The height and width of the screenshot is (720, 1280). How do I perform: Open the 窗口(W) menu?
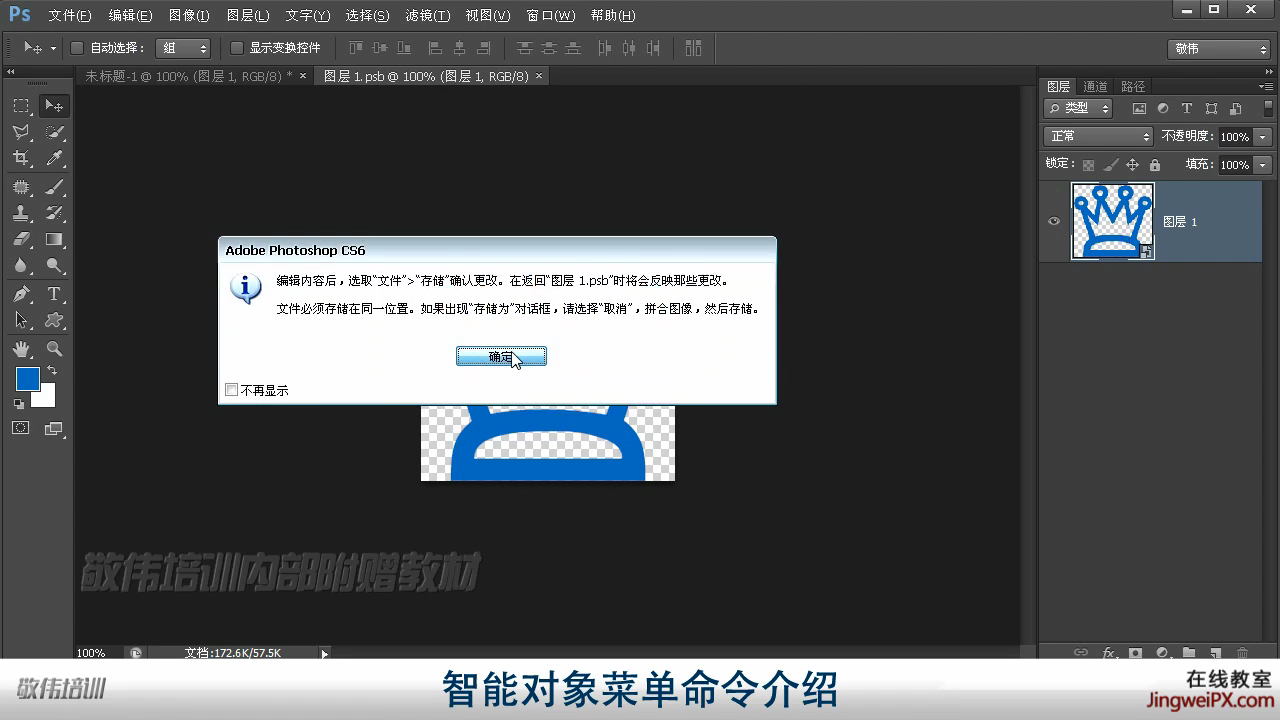pos(551,16)
